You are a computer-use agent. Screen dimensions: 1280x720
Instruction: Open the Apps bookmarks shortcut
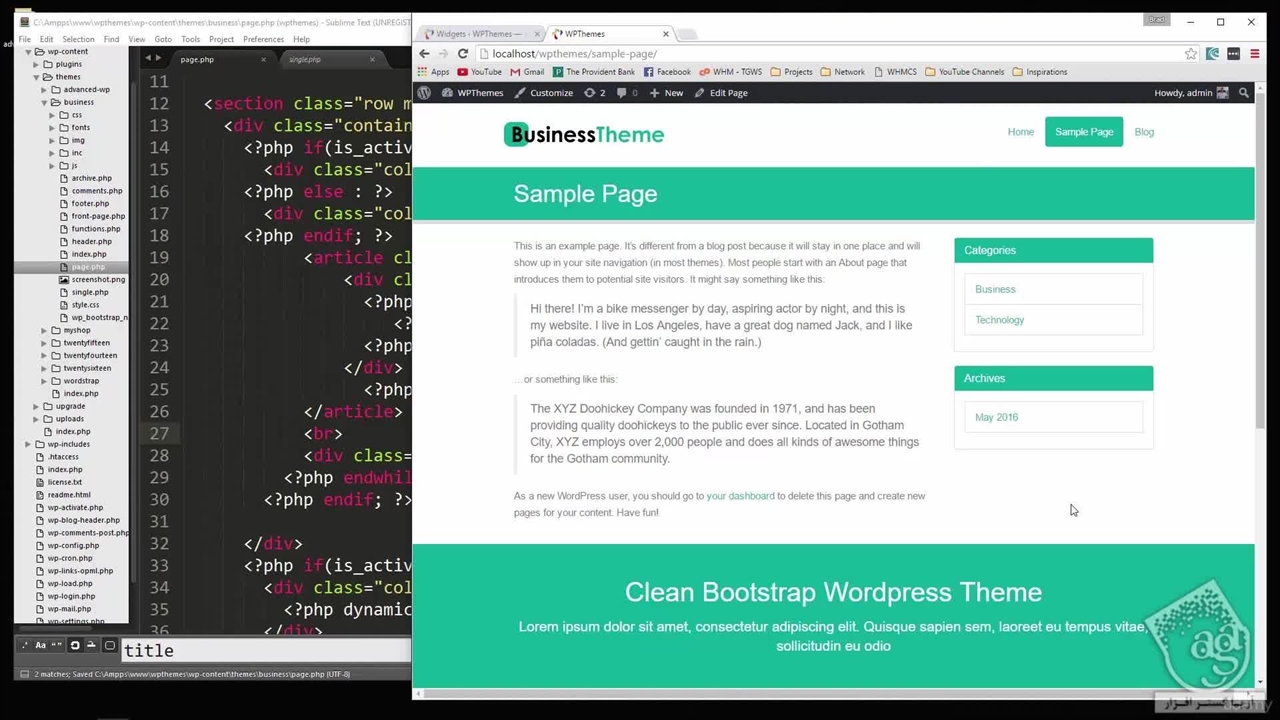[x=433, y=72]
